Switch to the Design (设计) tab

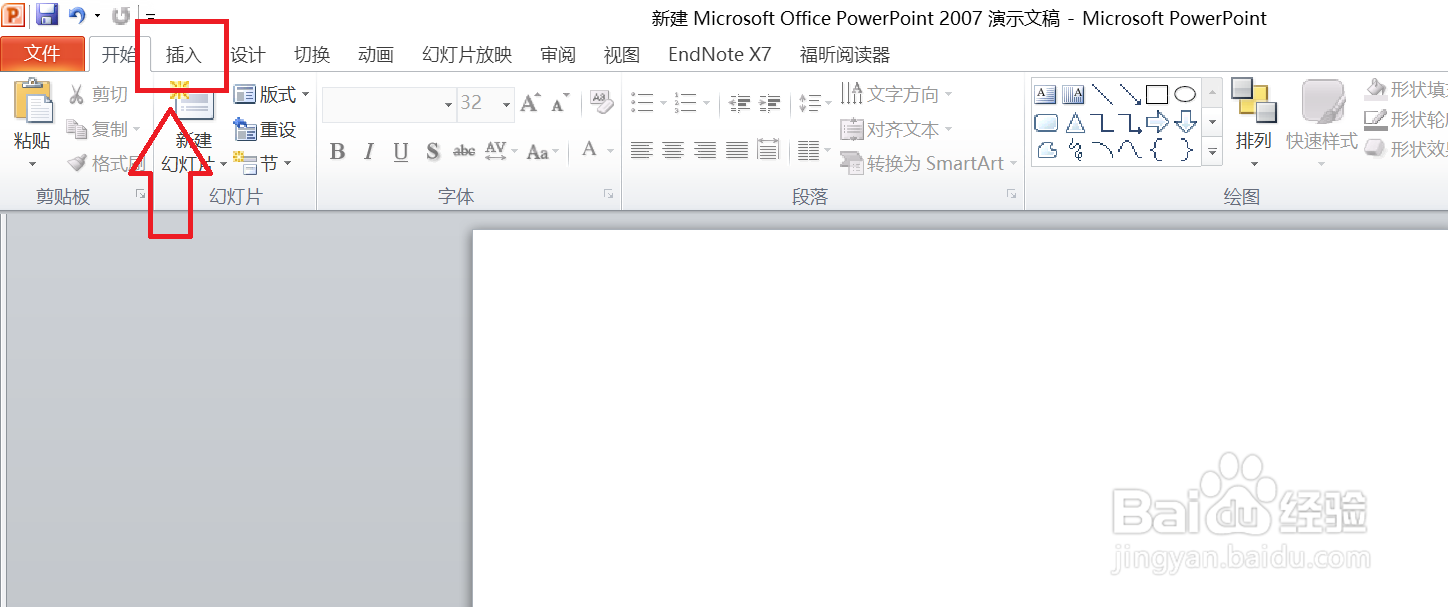(x=248, y=55)
